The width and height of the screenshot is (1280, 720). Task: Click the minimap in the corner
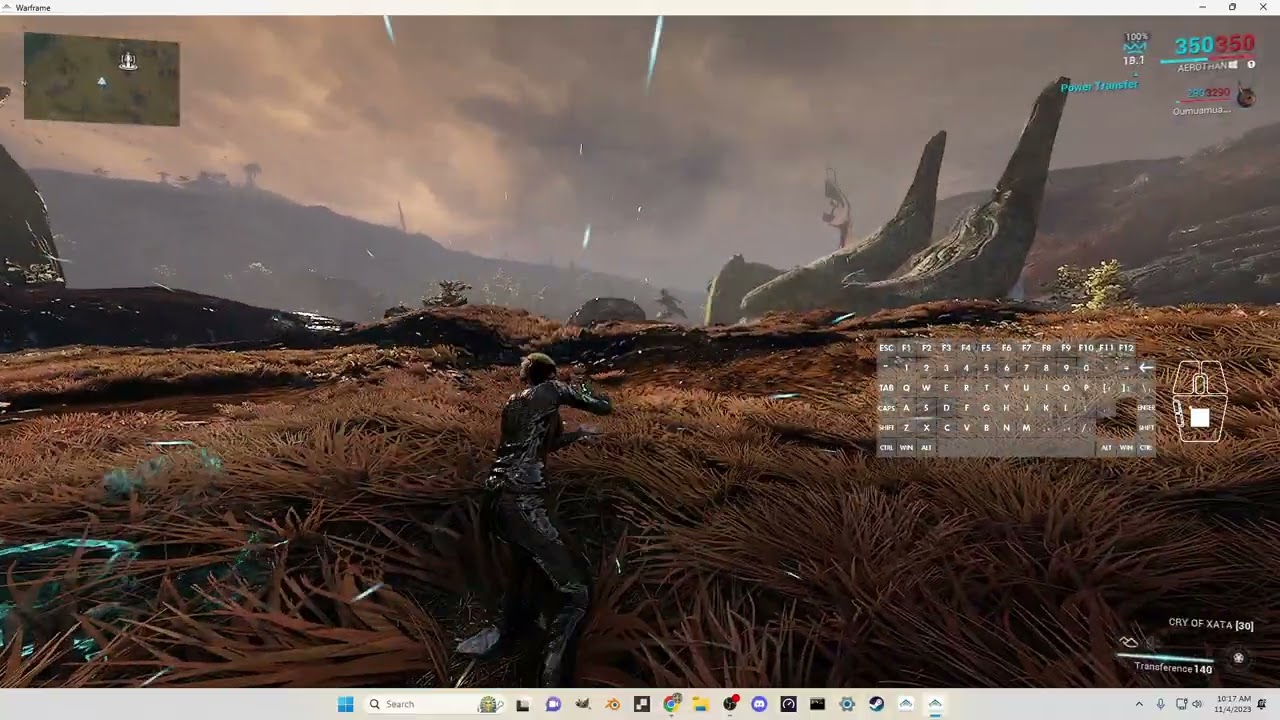point(101,79)
